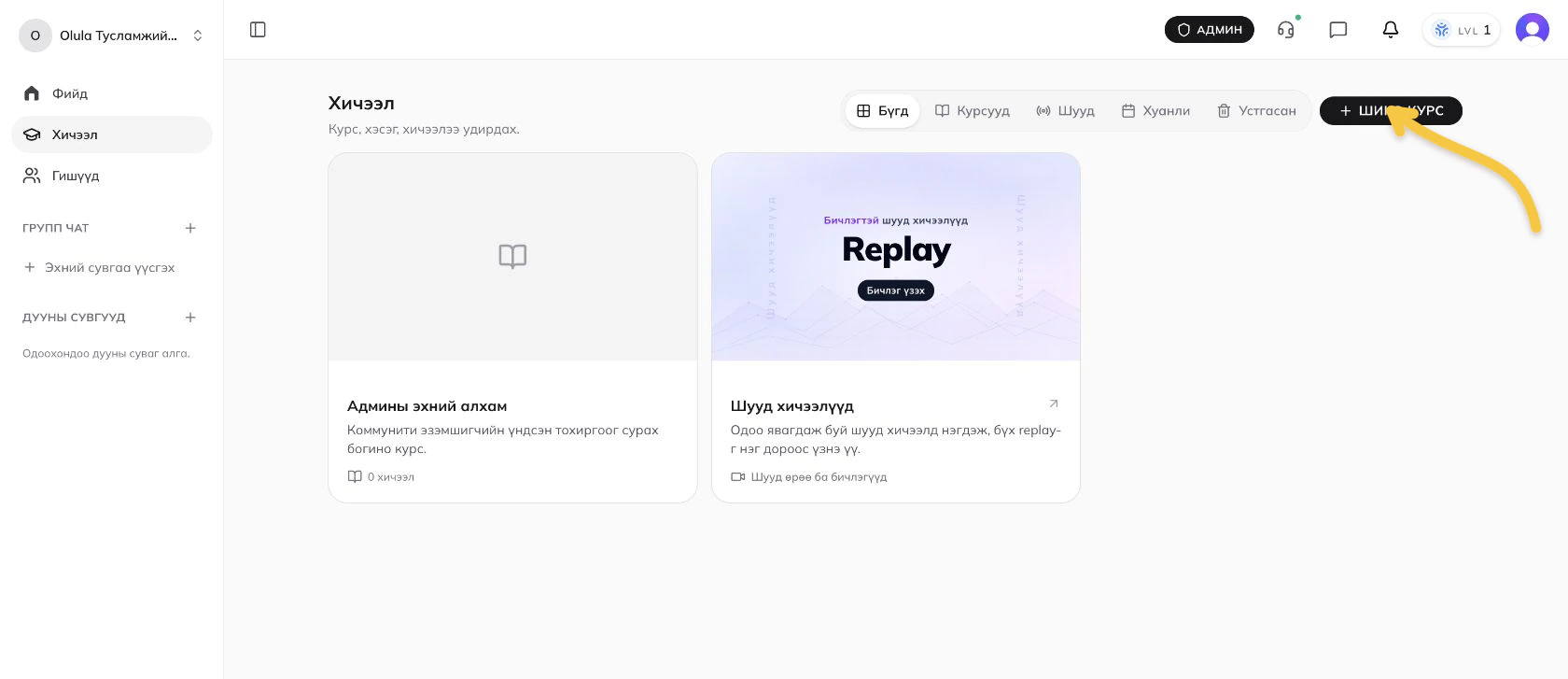This screenshot has width=1568, height=679.
Task: Show the Устгасан deleted tab
Action: click(1256, 111)
